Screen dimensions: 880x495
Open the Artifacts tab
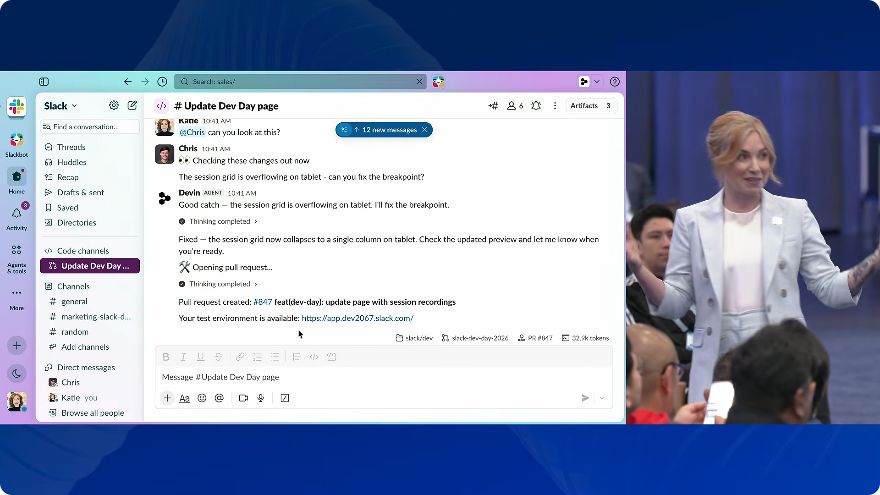(x=590, y=106)
